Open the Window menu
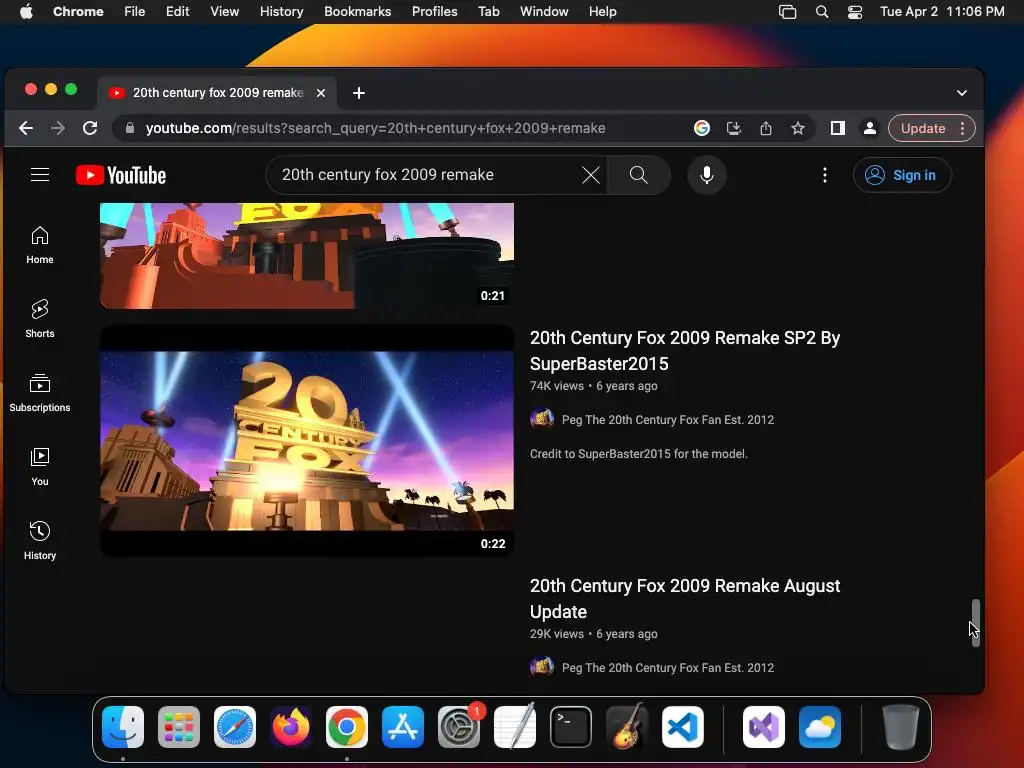Viewport: 1024px width, 768px height. point(544,11)
